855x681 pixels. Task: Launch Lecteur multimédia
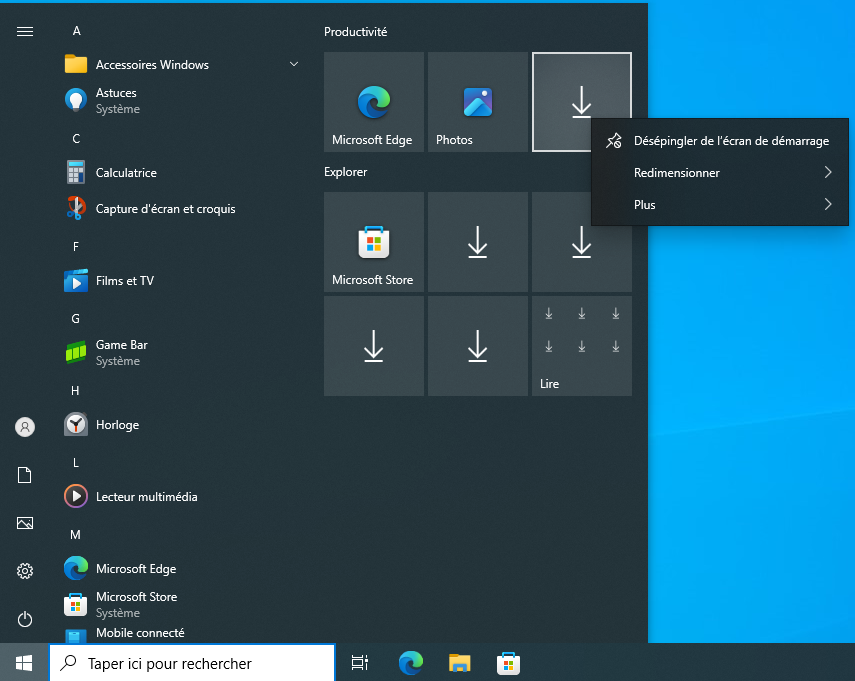[181, 497]
